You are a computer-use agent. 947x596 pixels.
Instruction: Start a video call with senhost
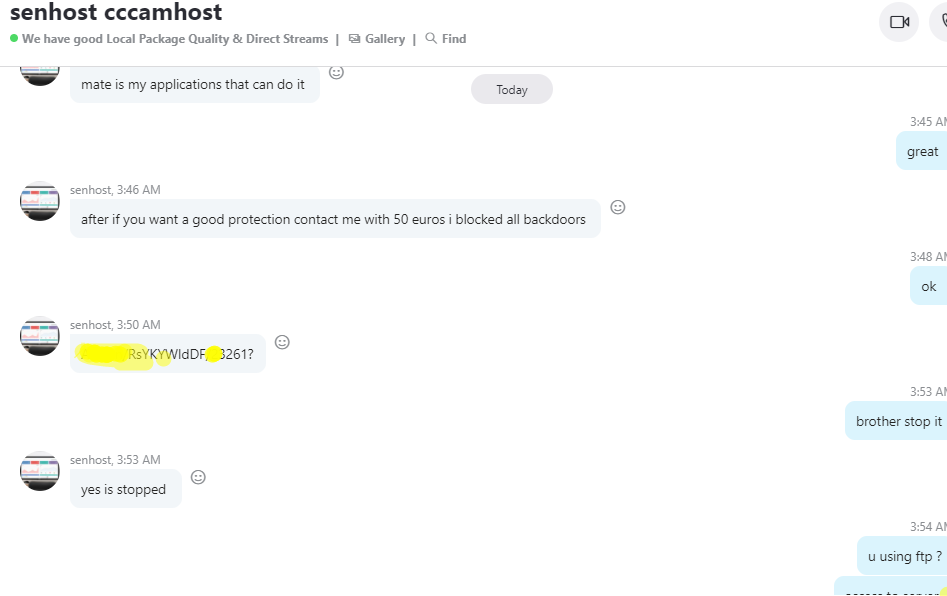[899, 22]
